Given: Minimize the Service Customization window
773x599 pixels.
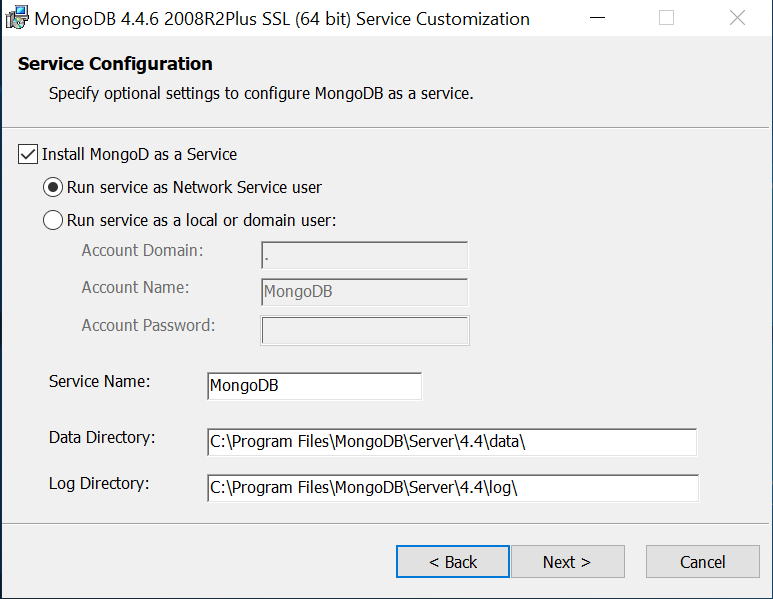Looking at the screenshot, I should click(x=596, y=18).
